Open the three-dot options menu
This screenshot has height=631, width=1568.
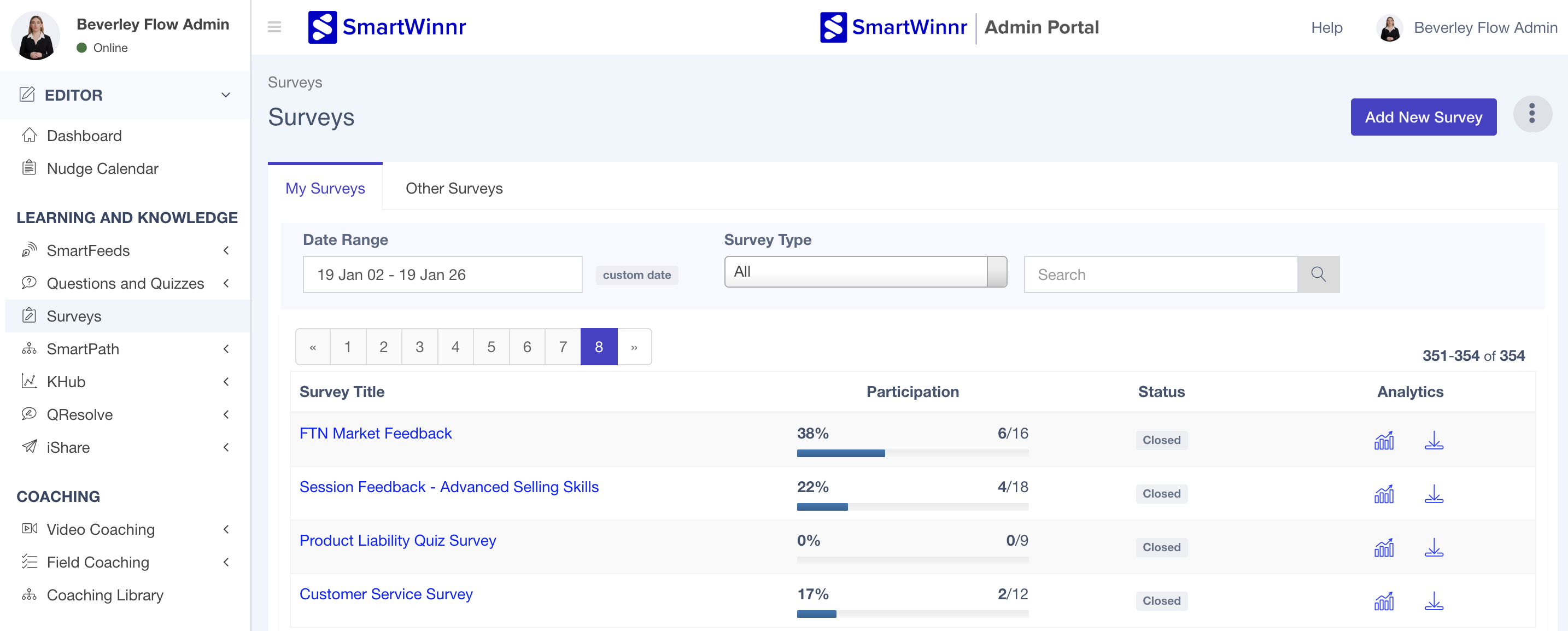[x=1531, y=114]
